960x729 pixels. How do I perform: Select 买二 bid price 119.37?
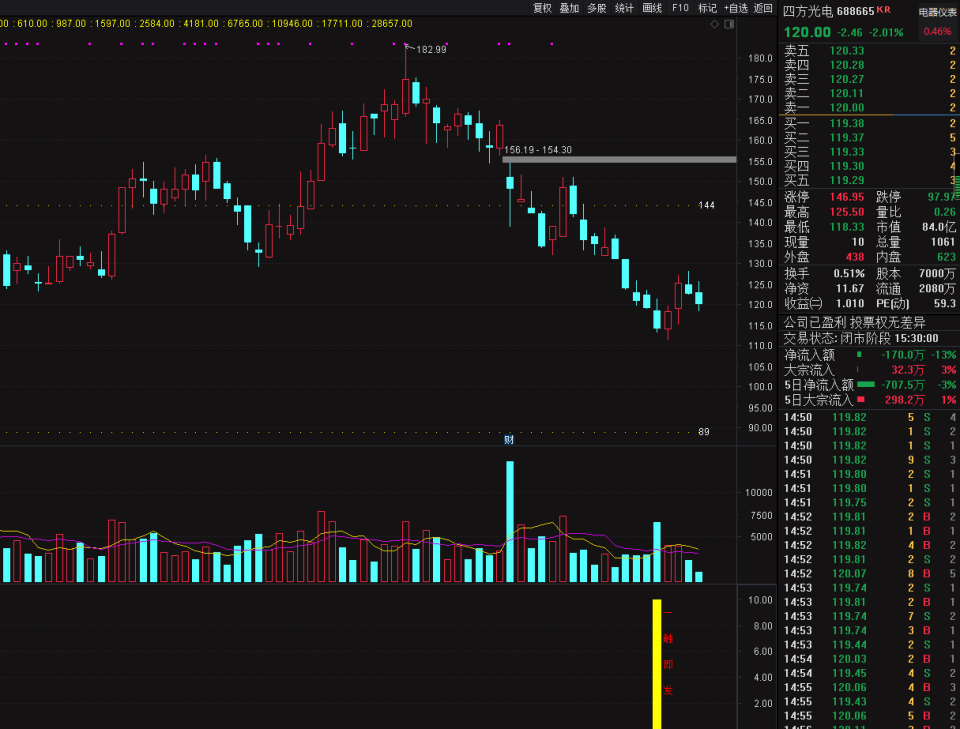(x=847, y=137)
